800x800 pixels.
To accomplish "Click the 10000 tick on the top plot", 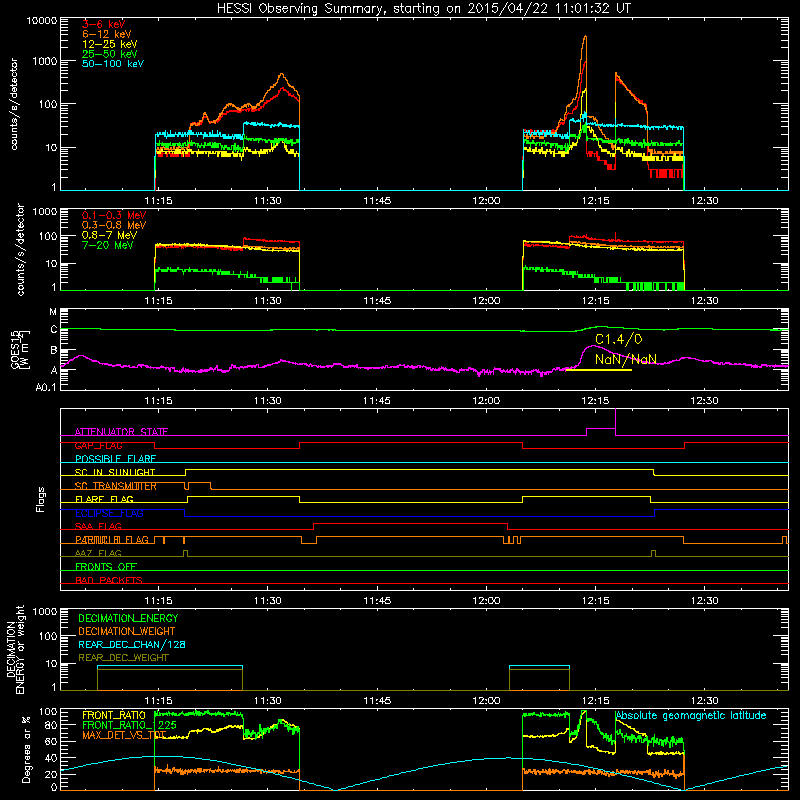I will 42,20.
